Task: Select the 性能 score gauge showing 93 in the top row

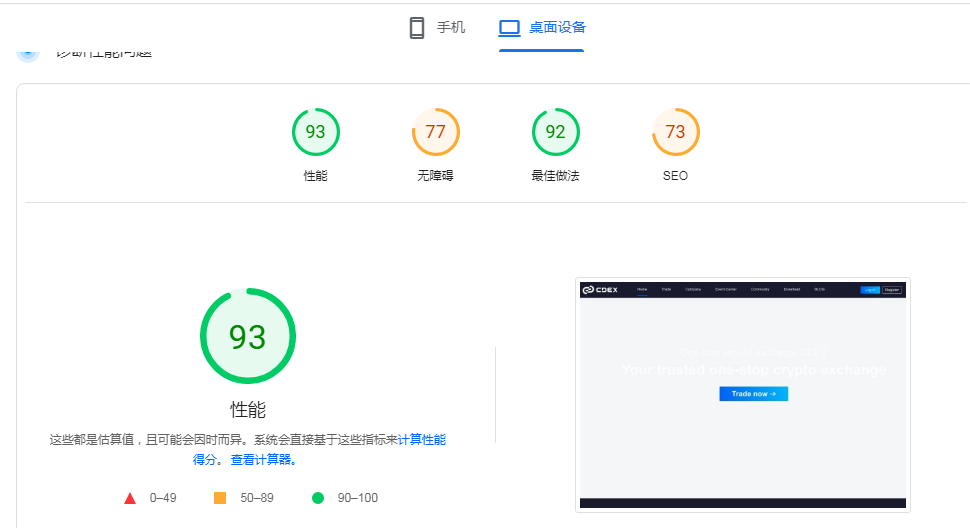Action: tap(315, 132)
